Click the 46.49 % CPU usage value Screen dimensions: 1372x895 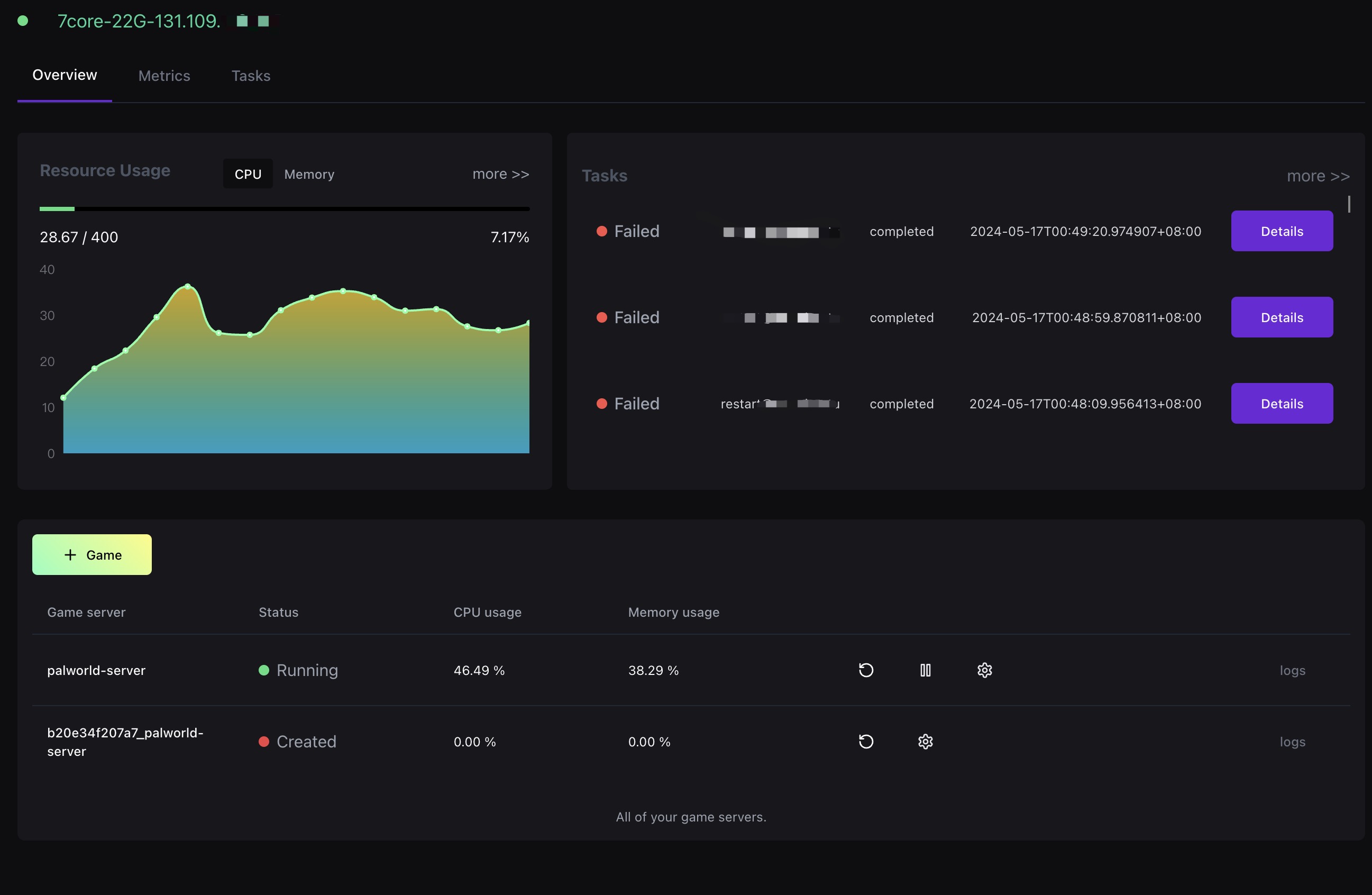[x=479, y=670]
